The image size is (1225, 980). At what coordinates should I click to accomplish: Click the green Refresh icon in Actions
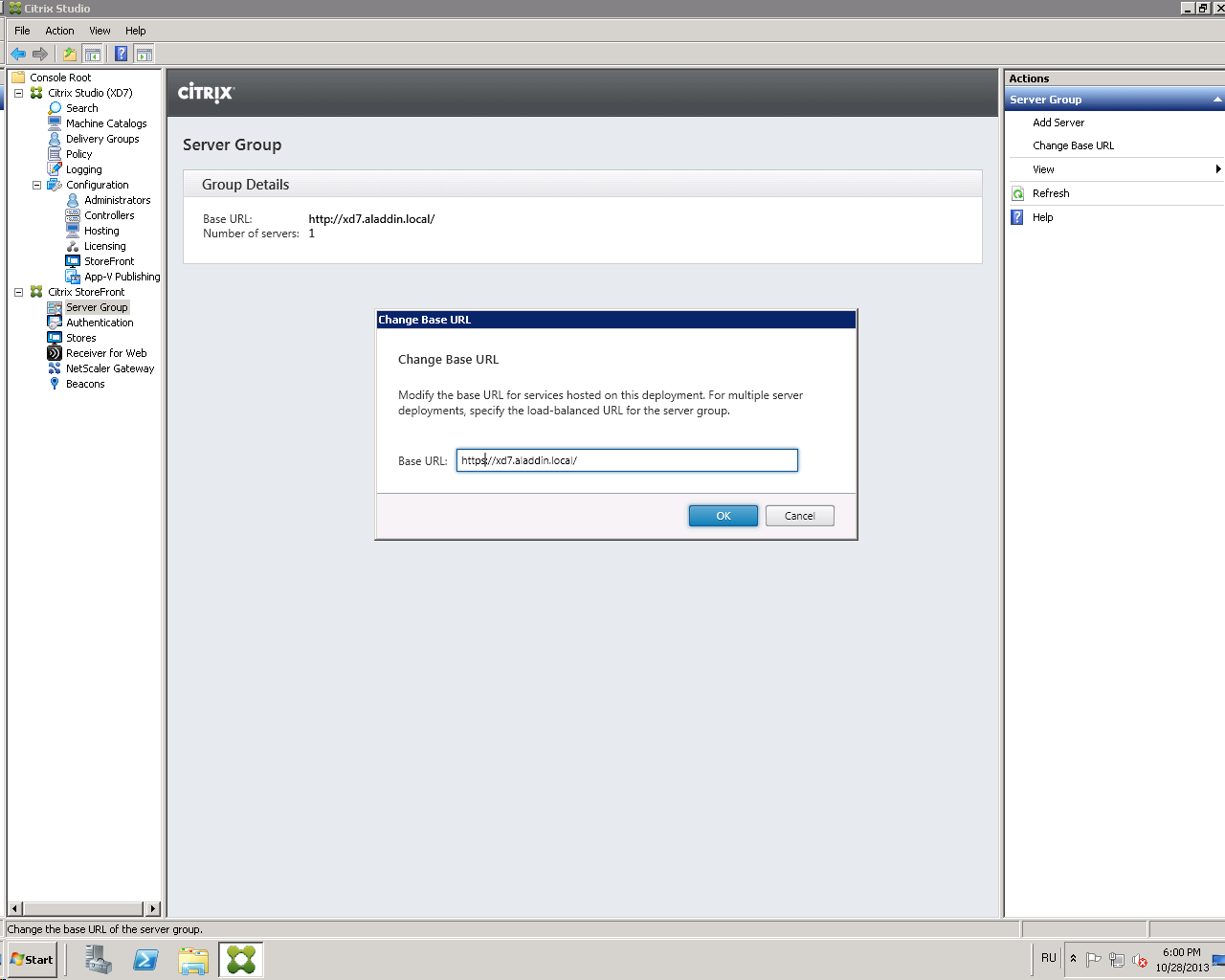point(1018,193)
